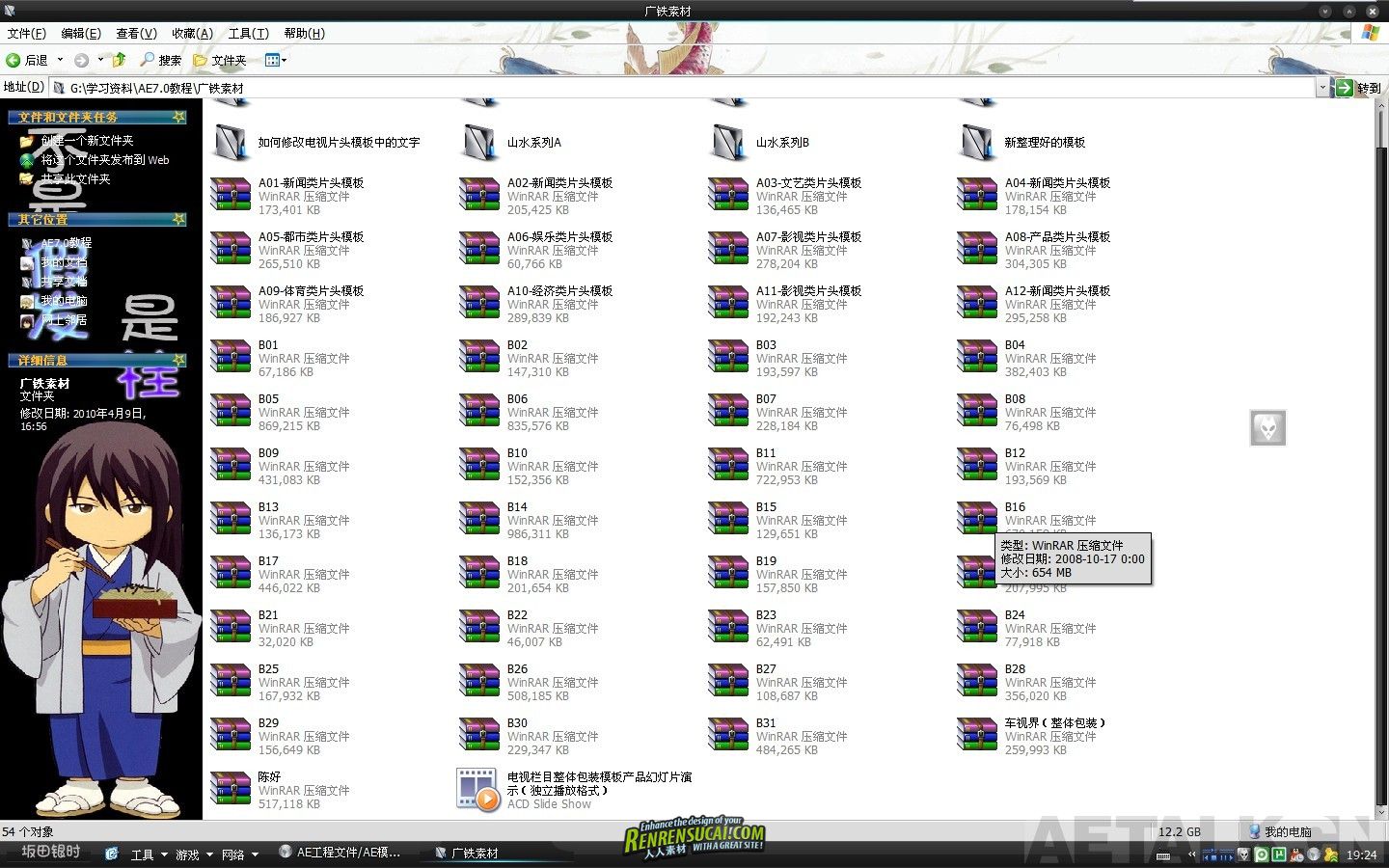Go to AE7.0教程 in other places
This screenshot has width=1389, height=868.
(66, 243)
